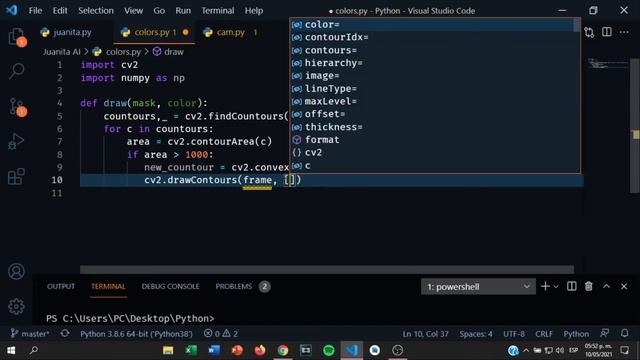Open the Run and Debug view
Image resolution: width=640 pixels, height=360 pixels.
(x=16, y=141)
